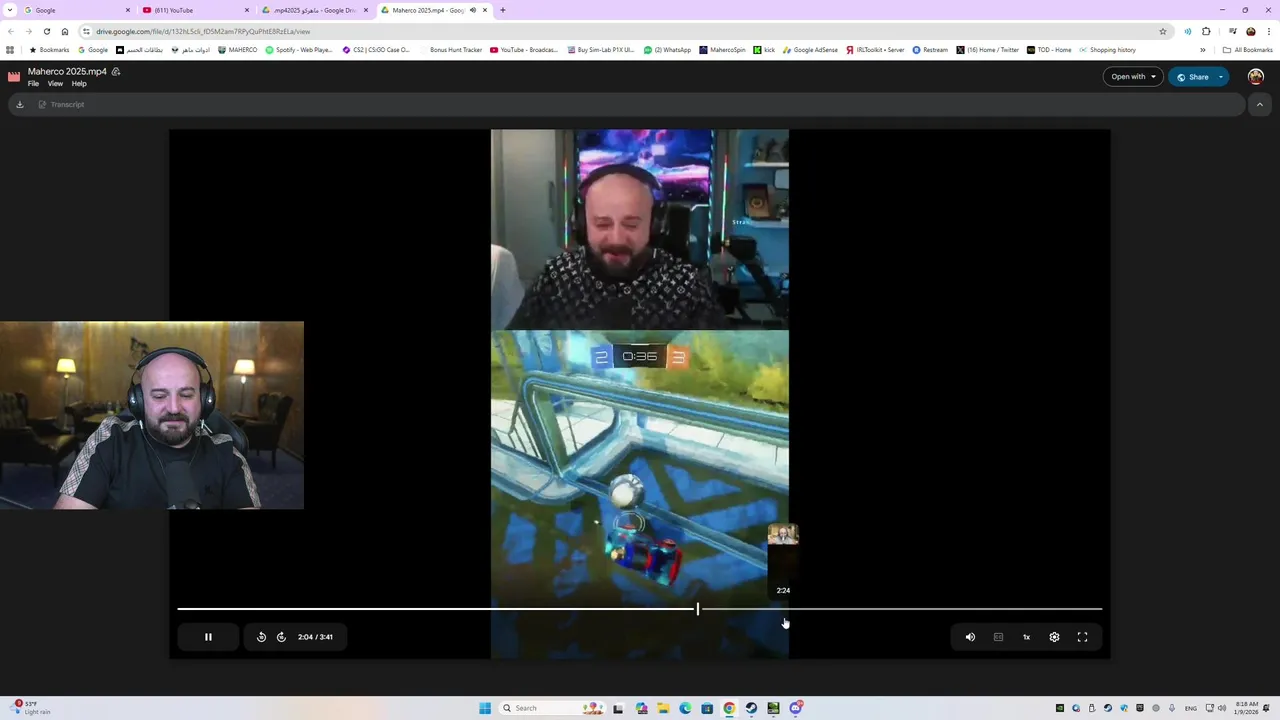This screenshot has height=720, width=1280.
Task: Open the Google AdSense bookmark
Action: tap(810, 50)
